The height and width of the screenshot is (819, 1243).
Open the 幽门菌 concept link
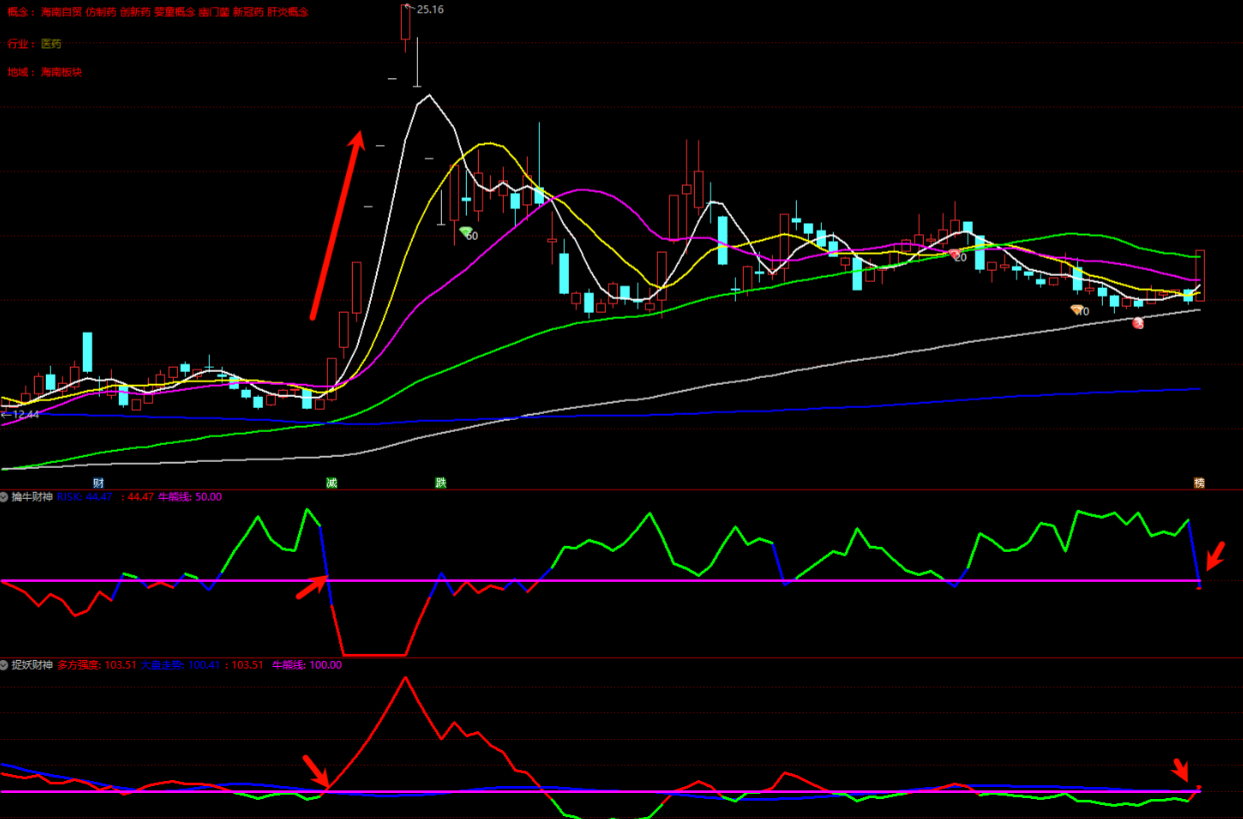[214, 12]
